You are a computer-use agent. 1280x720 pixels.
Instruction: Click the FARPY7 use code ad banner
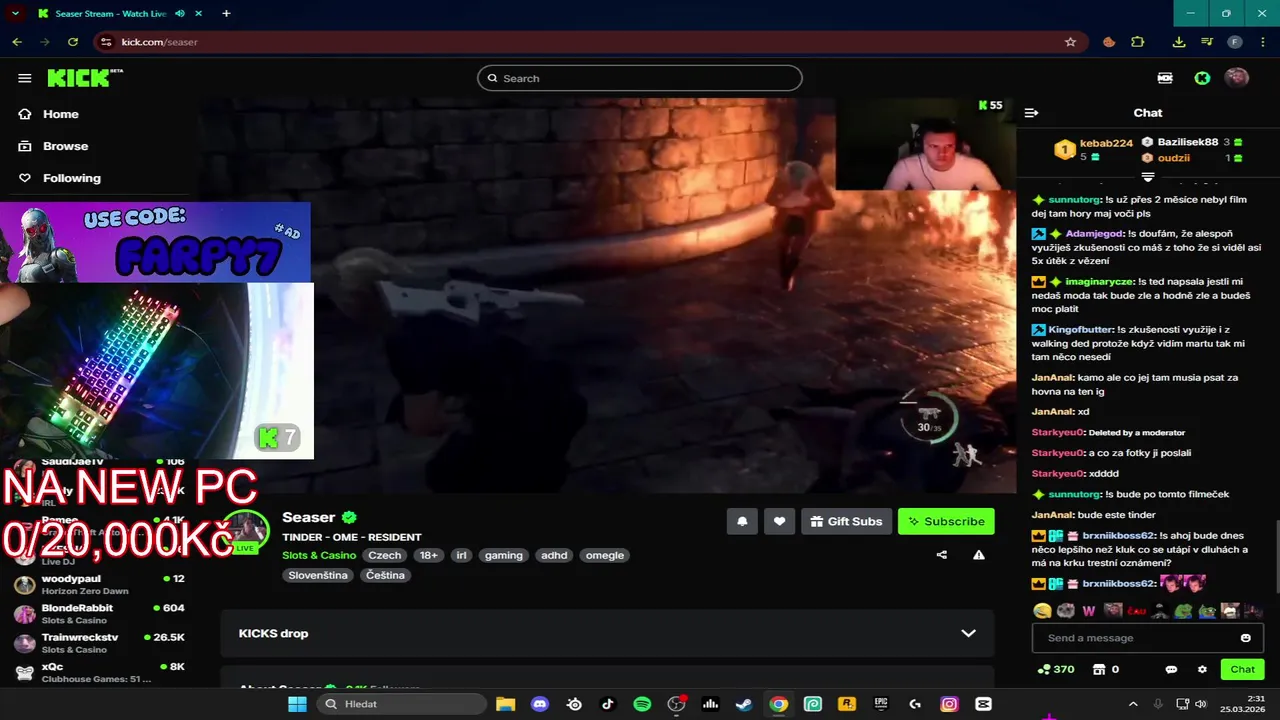[155, 242]
